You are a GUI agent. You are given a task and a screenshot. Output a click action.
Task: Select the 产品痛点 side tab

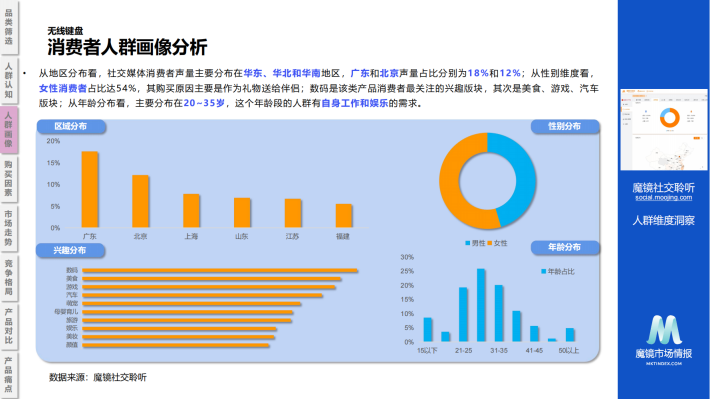[9, 375]
